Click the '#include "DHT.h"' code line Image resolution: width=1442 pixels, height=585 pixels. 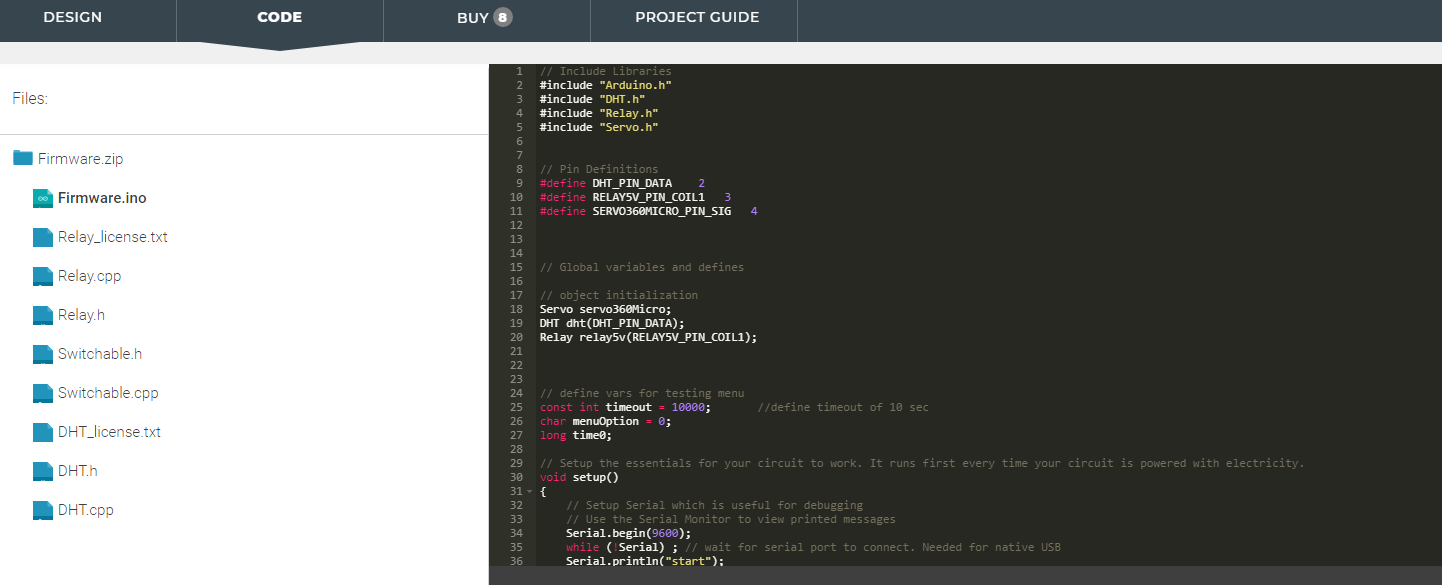(x=592, y=99)
